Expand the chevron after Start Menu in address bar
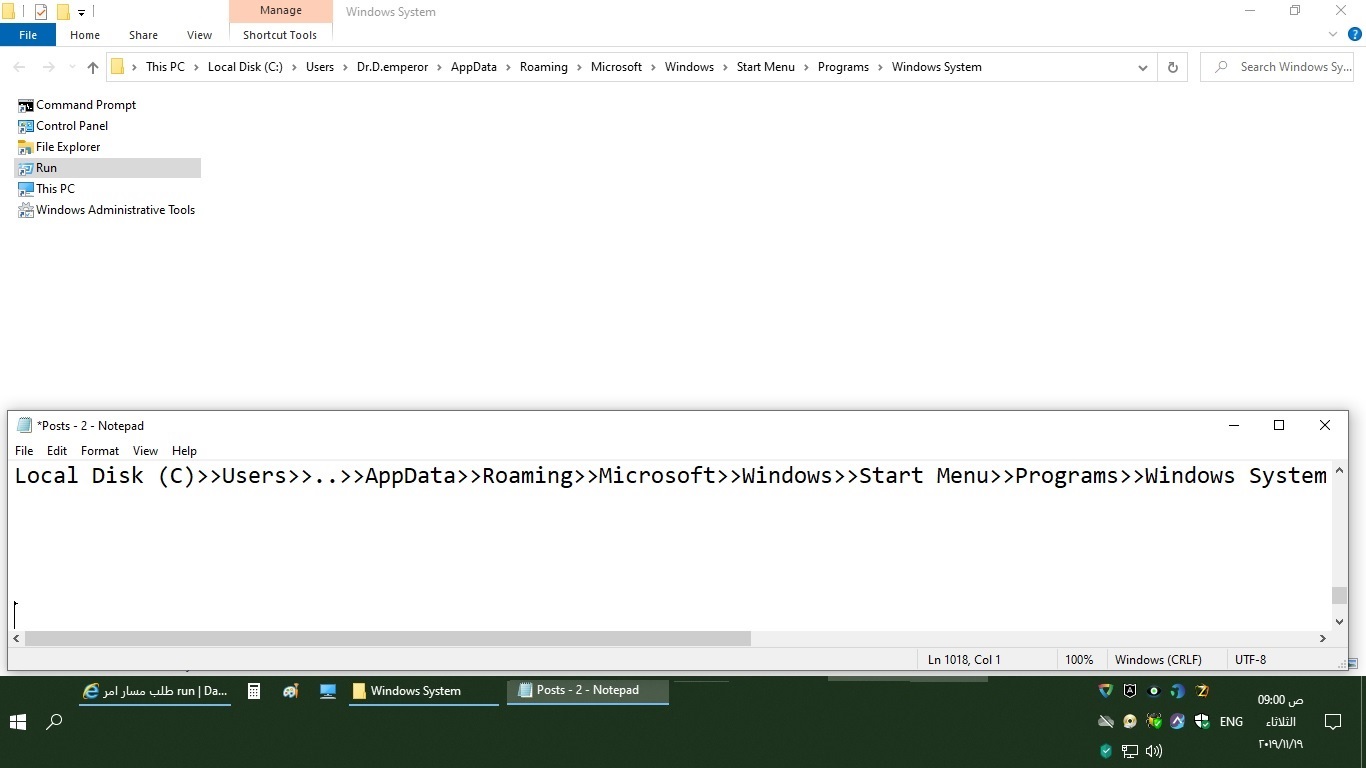 806,67
